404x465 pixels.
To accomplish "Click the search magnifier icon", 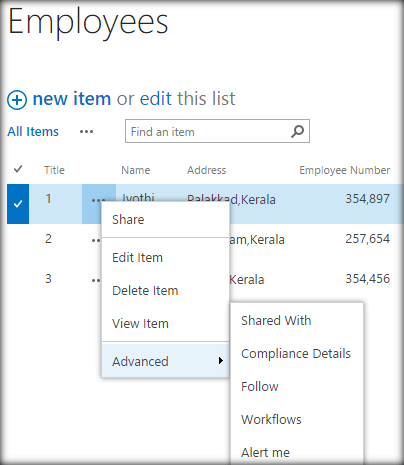I will point(297,131).
